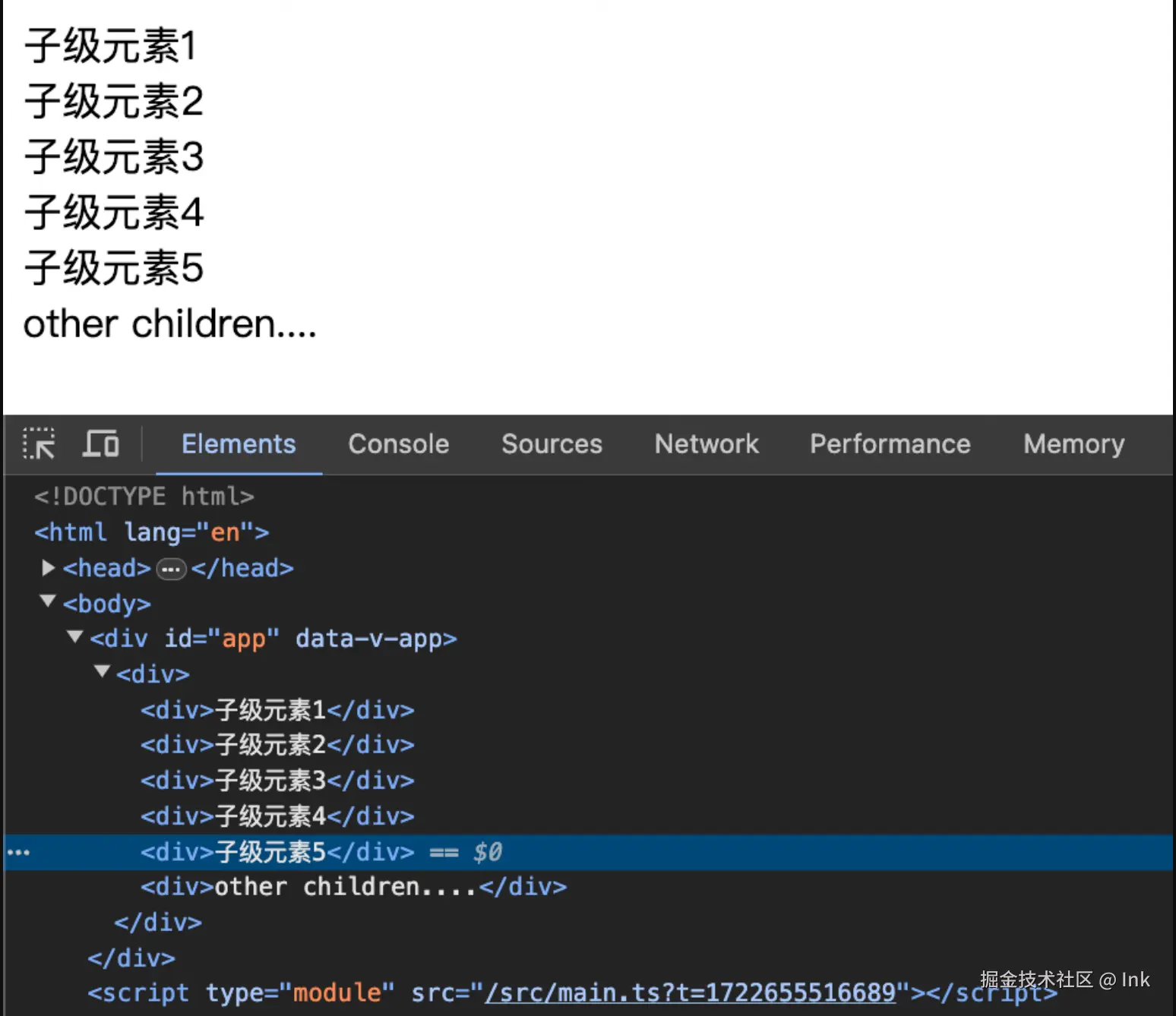Expand the head element node
Screen dimensions: 1176x1016
tap(48, 568)
